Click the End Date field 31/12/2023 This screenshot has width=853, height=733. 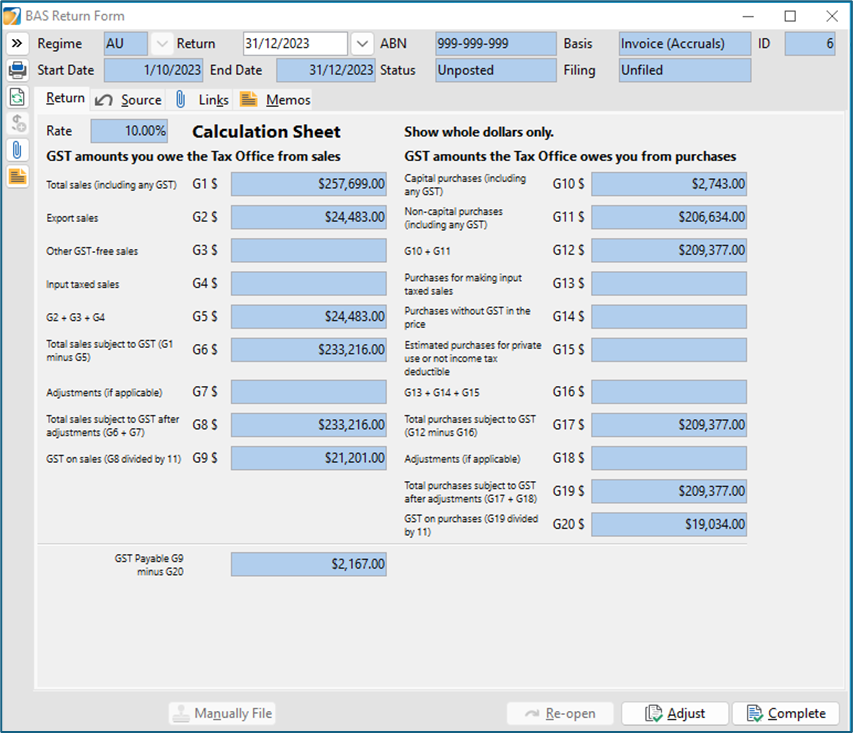pos(326,70)
